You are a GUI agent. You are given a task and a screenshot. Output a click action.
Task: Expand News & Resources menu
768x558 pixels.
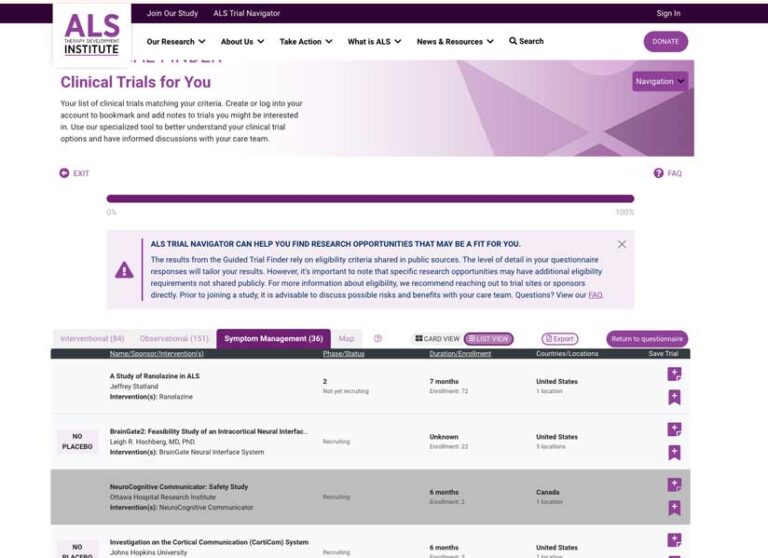(x=455, y=42)
